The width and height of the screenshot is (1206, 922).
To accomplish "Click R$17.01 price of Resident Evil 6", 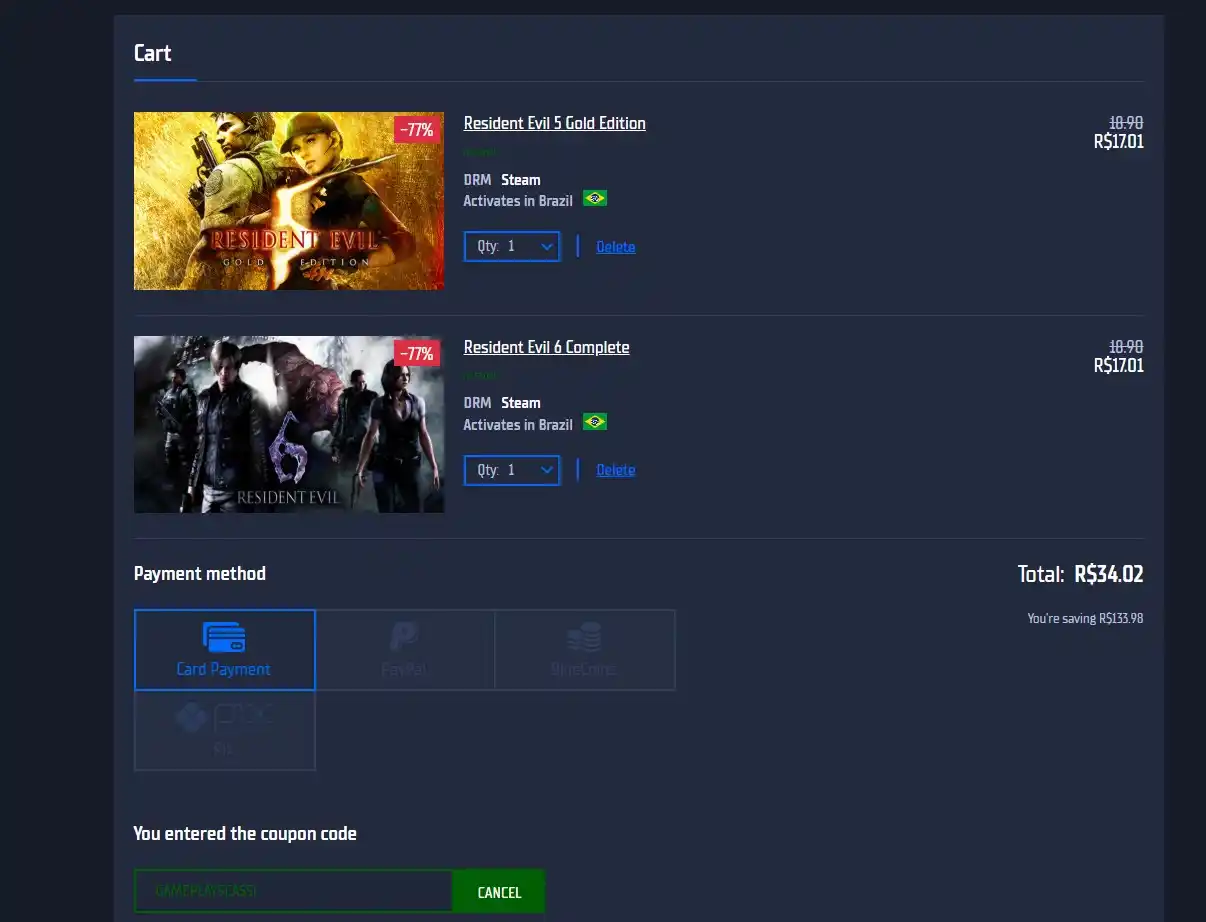I will (x=1119, y=366).
